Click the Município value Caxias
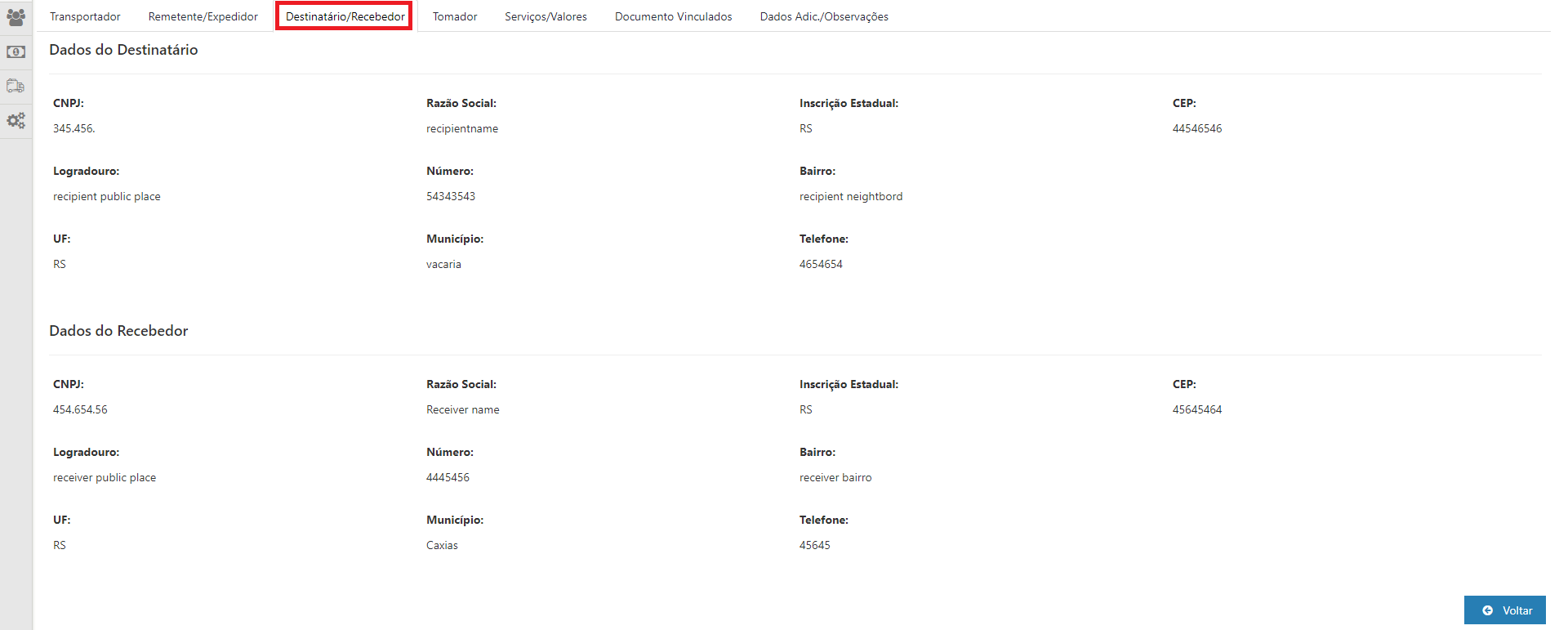The width and height of the screenshot is (1568, 630). (x=442, y=545)
